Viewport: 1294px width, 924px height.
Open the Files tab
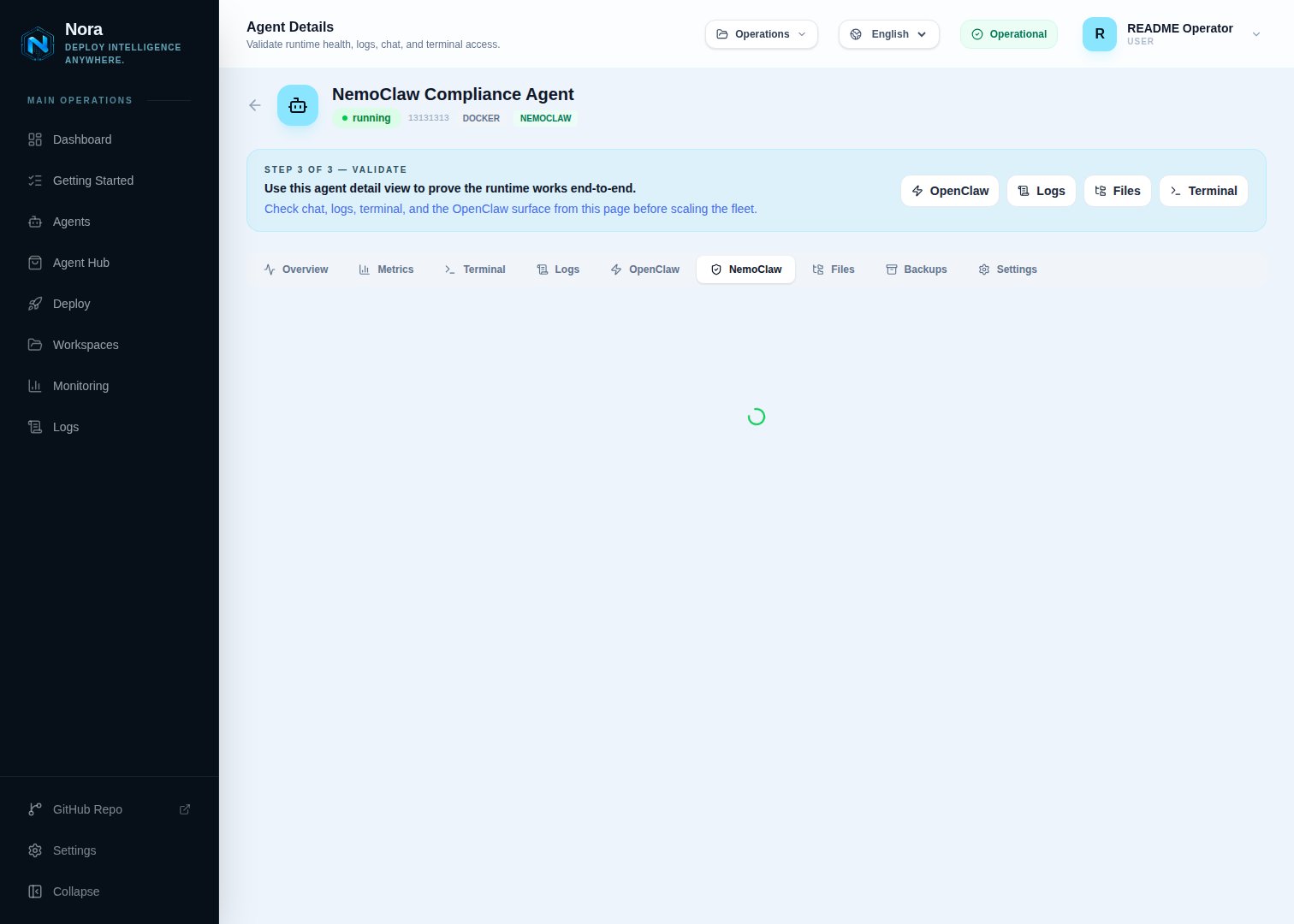[834, 269]
